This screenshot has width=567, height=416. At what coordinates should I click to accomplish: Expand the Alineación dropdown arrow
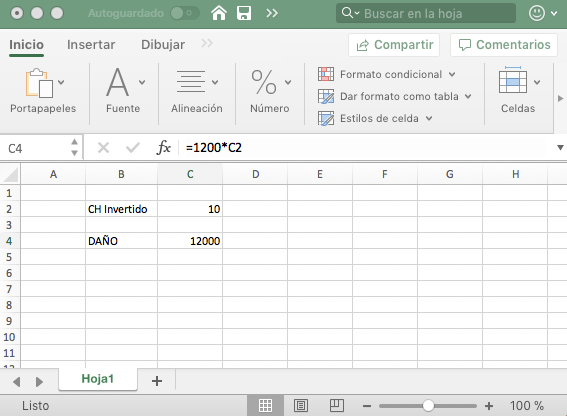(x=215, y=82)
